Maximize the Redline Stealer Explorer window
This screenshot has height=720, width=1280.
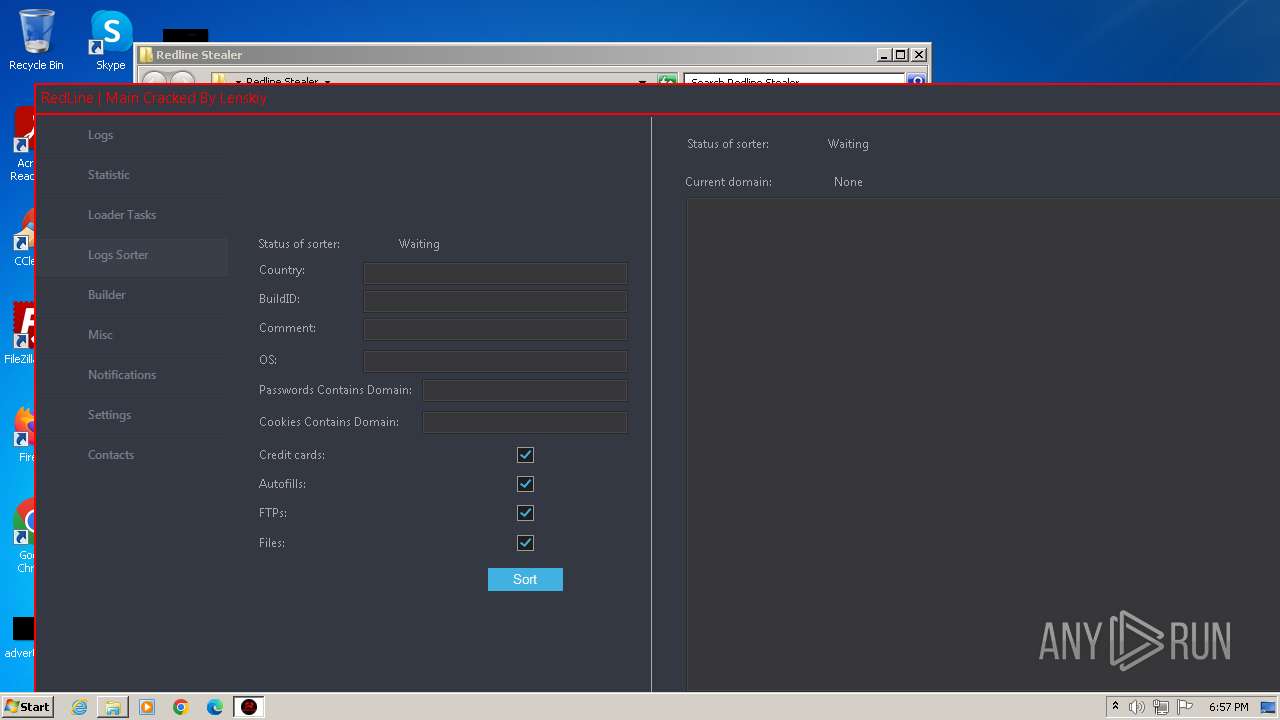pos(901,55)
